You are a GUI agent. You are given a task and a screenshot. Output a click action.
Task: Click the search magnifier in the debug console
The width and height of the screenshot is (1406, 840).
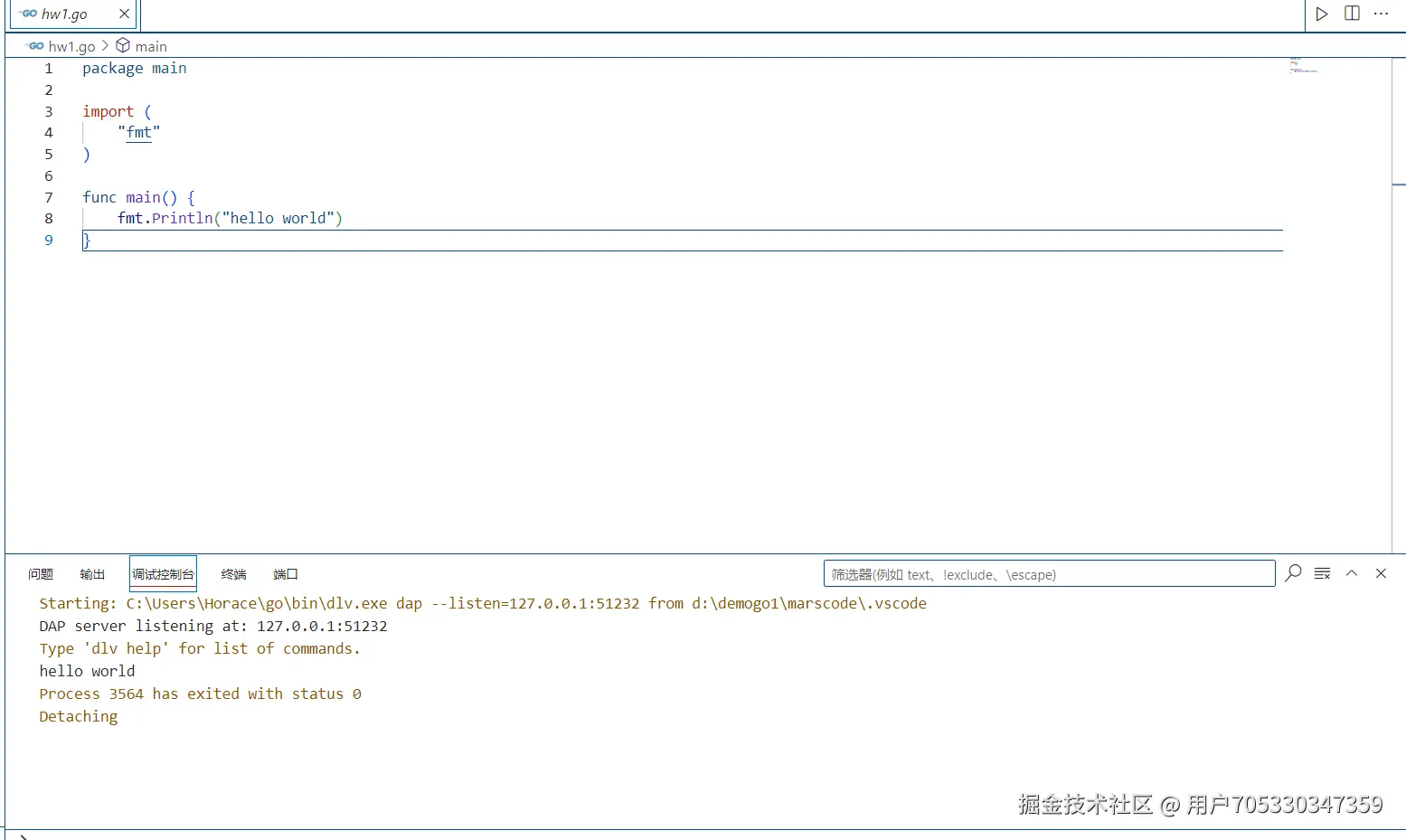(1292, 572)
